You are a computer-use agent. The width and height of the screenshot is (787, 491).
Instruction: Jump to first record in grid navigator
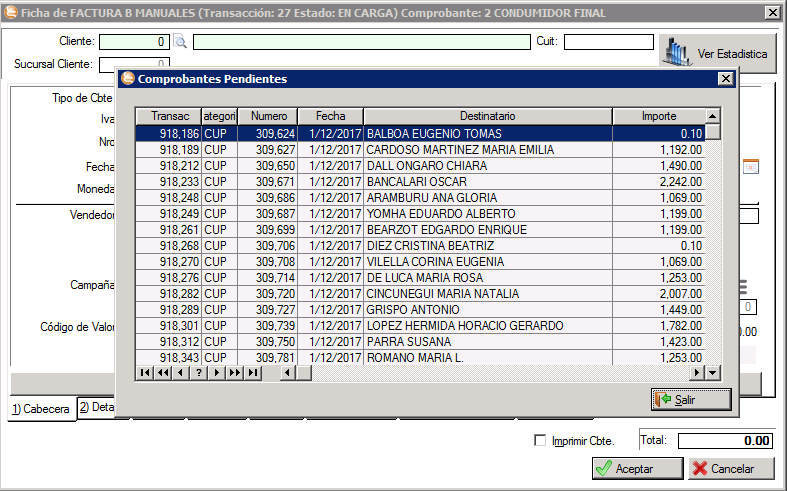pyautogui.click(x=145, y=373)
